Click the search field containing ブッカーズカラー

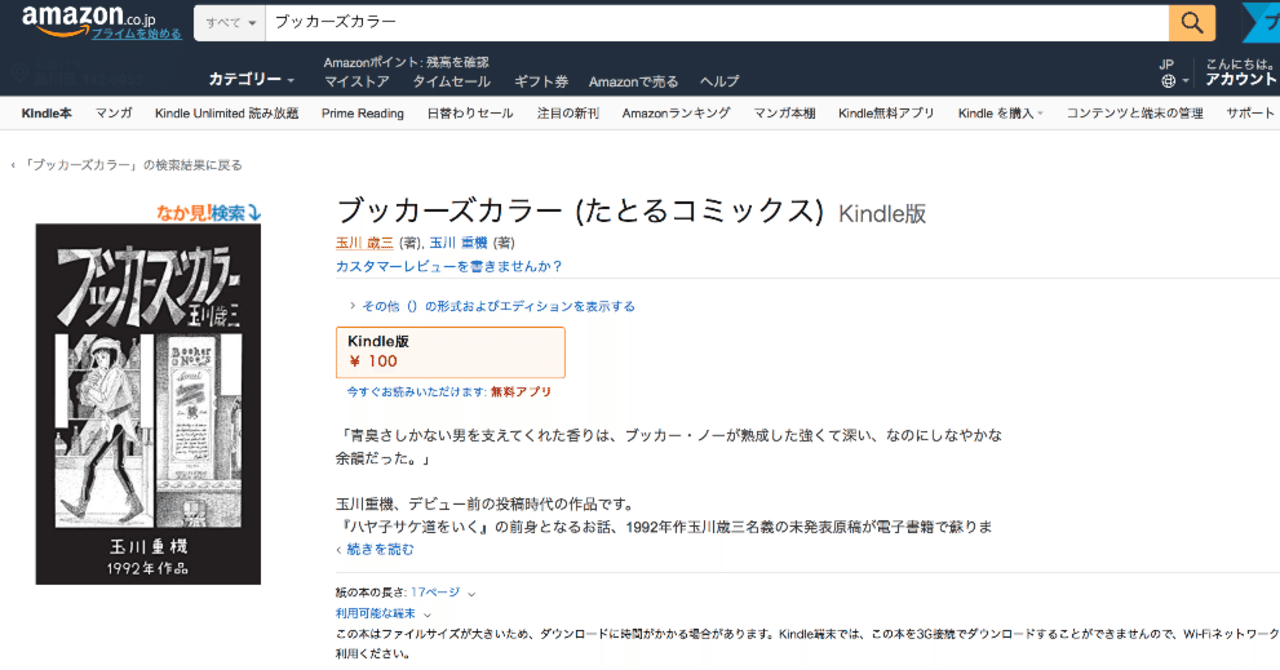[x=717, y=22]
